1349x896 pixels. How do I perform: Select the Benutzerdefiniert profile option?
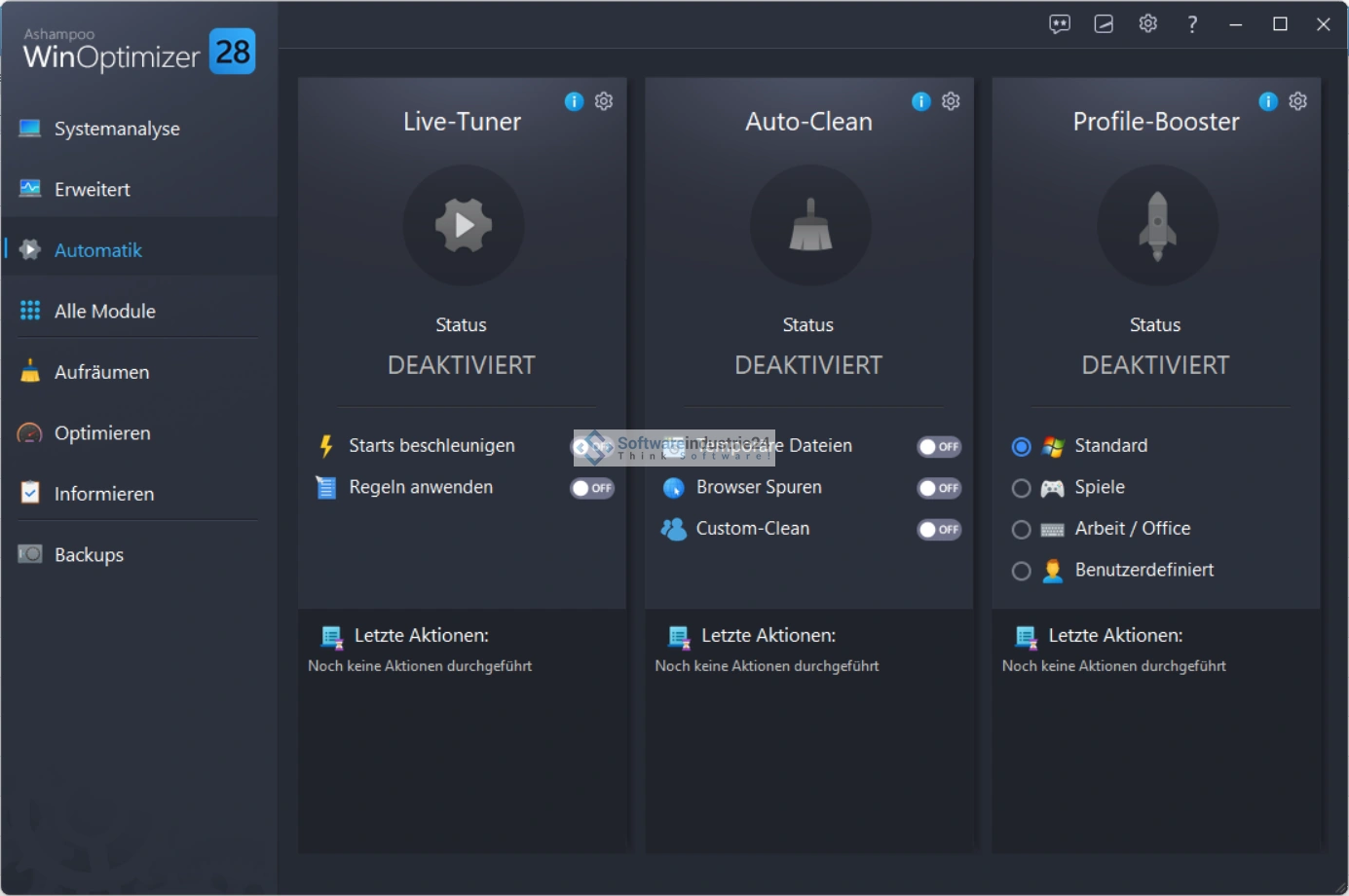[1021, 571]
